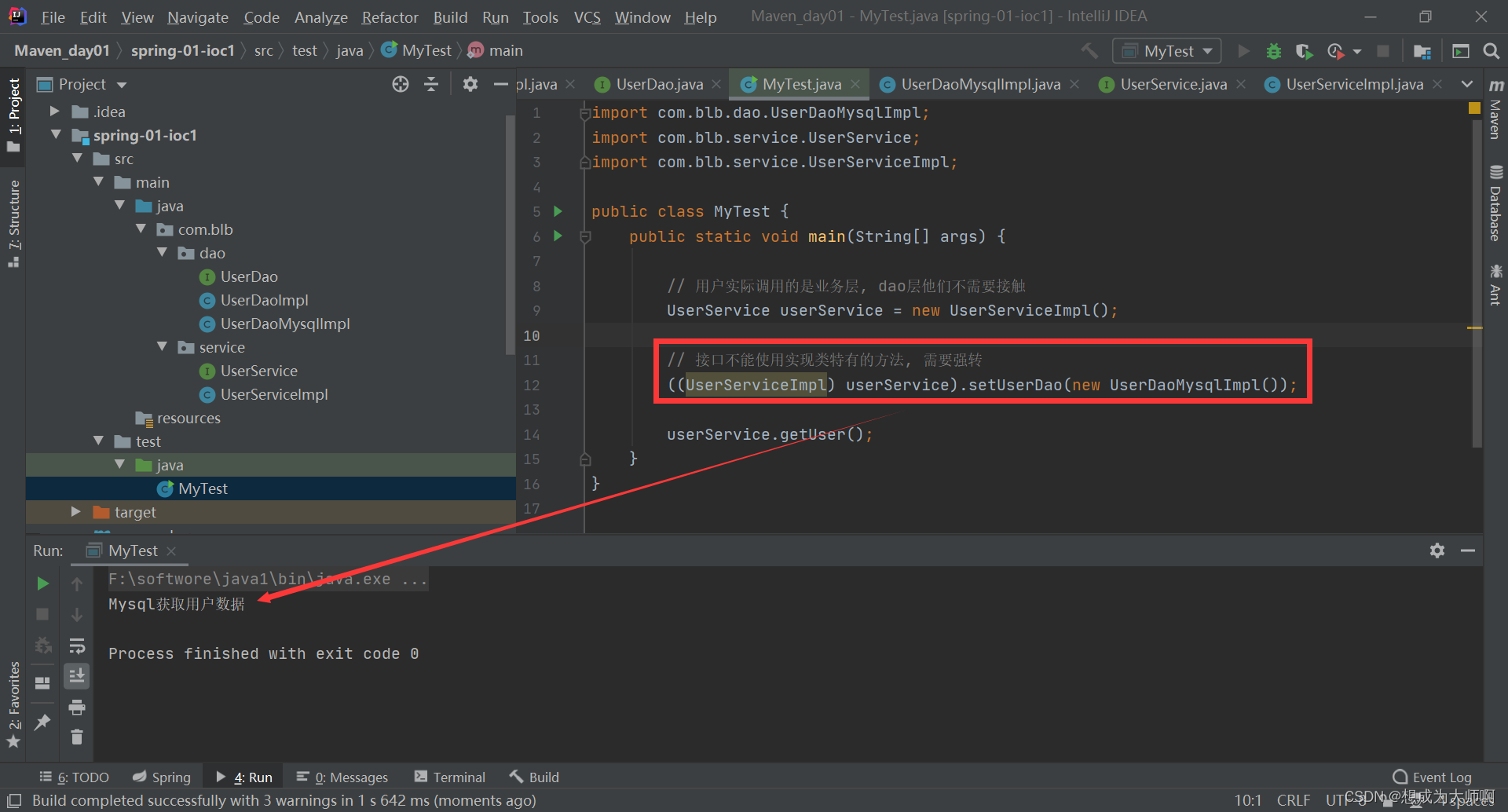
Task: Toggle tool window bars bottom-left icon
Action: [14, 800]
